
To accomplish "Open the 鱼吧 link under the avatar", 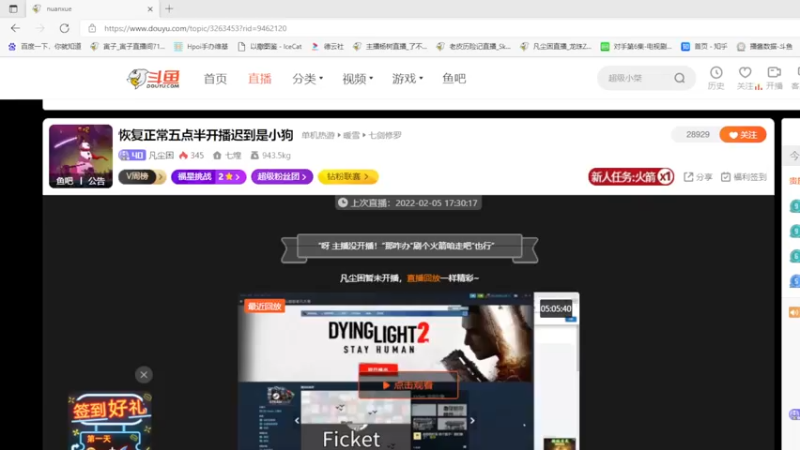I will coord(65,181).
